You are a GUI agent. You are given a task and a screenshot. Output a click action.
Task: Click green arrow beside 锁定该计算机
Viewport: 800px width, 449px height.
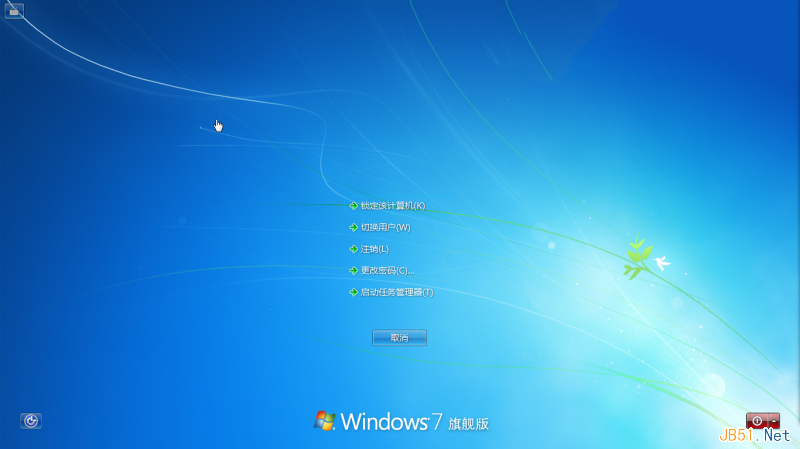pyautogui.click(x=354, y=206)
